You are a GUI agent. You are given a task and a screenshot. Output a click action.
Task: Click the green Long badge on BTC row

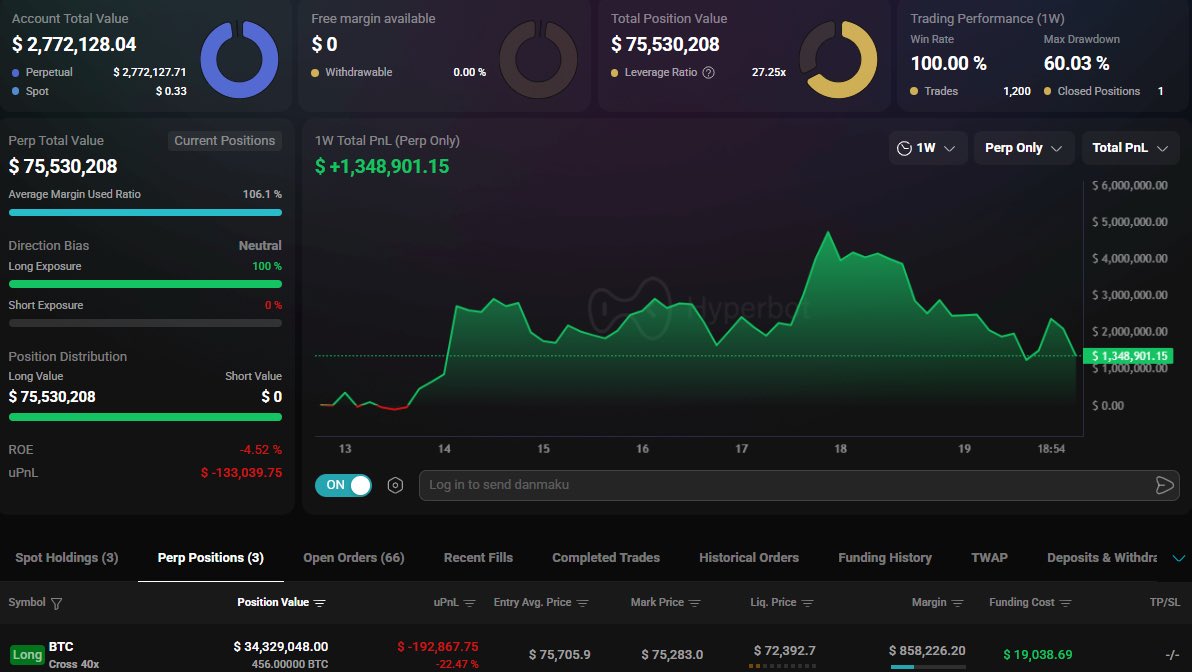coord(27,655)
